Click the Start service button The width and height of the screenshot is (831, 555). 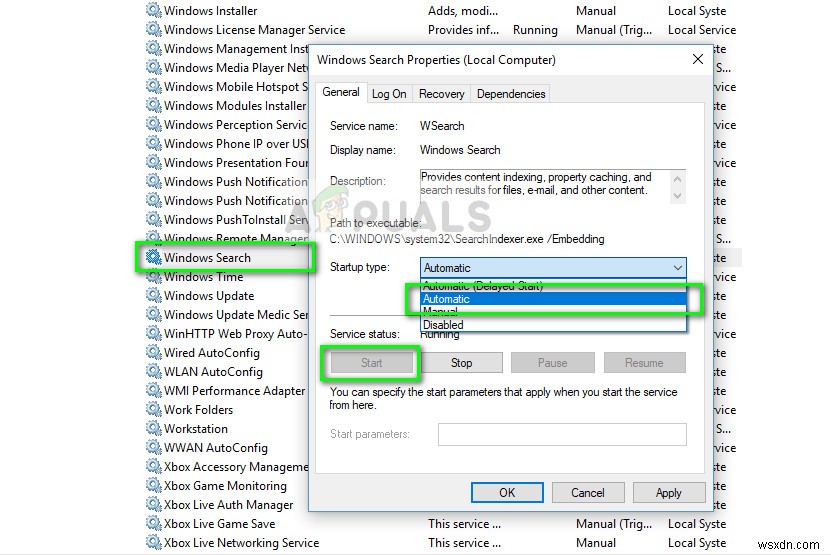pyautogui.click(x=372, y=363)
